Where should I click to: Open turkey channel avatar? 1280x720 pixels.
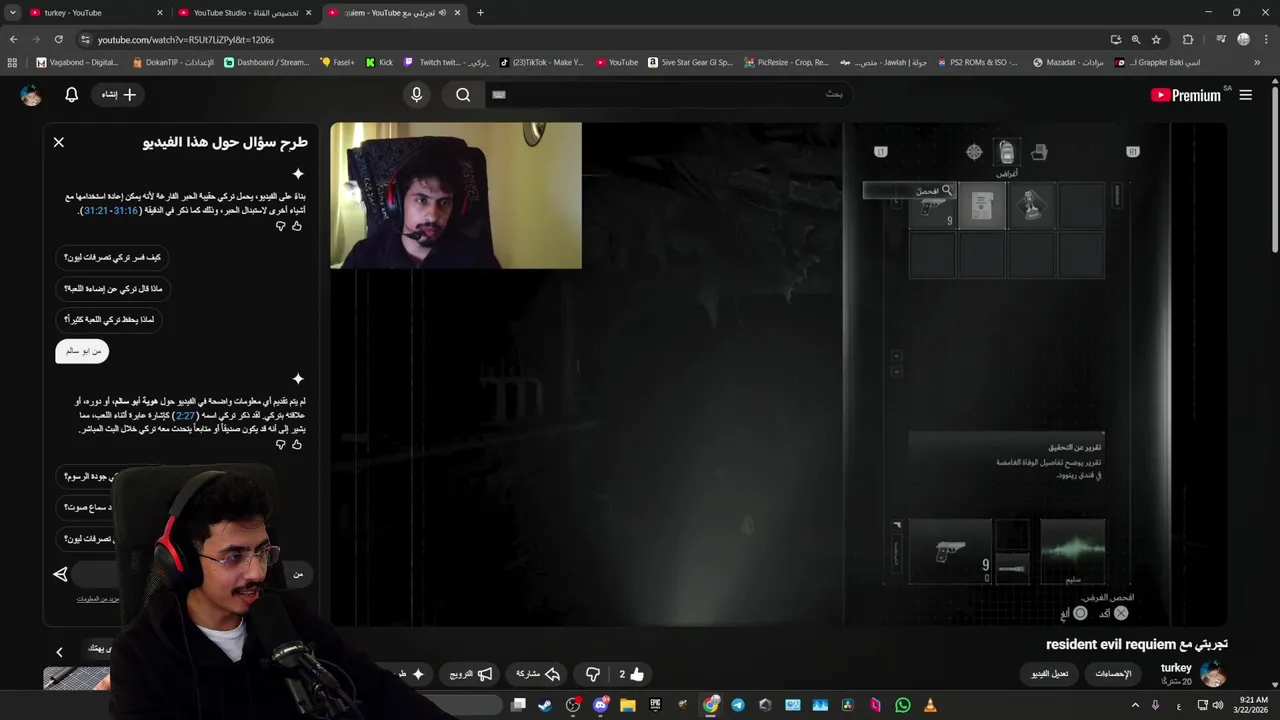tap(1213, 674)
